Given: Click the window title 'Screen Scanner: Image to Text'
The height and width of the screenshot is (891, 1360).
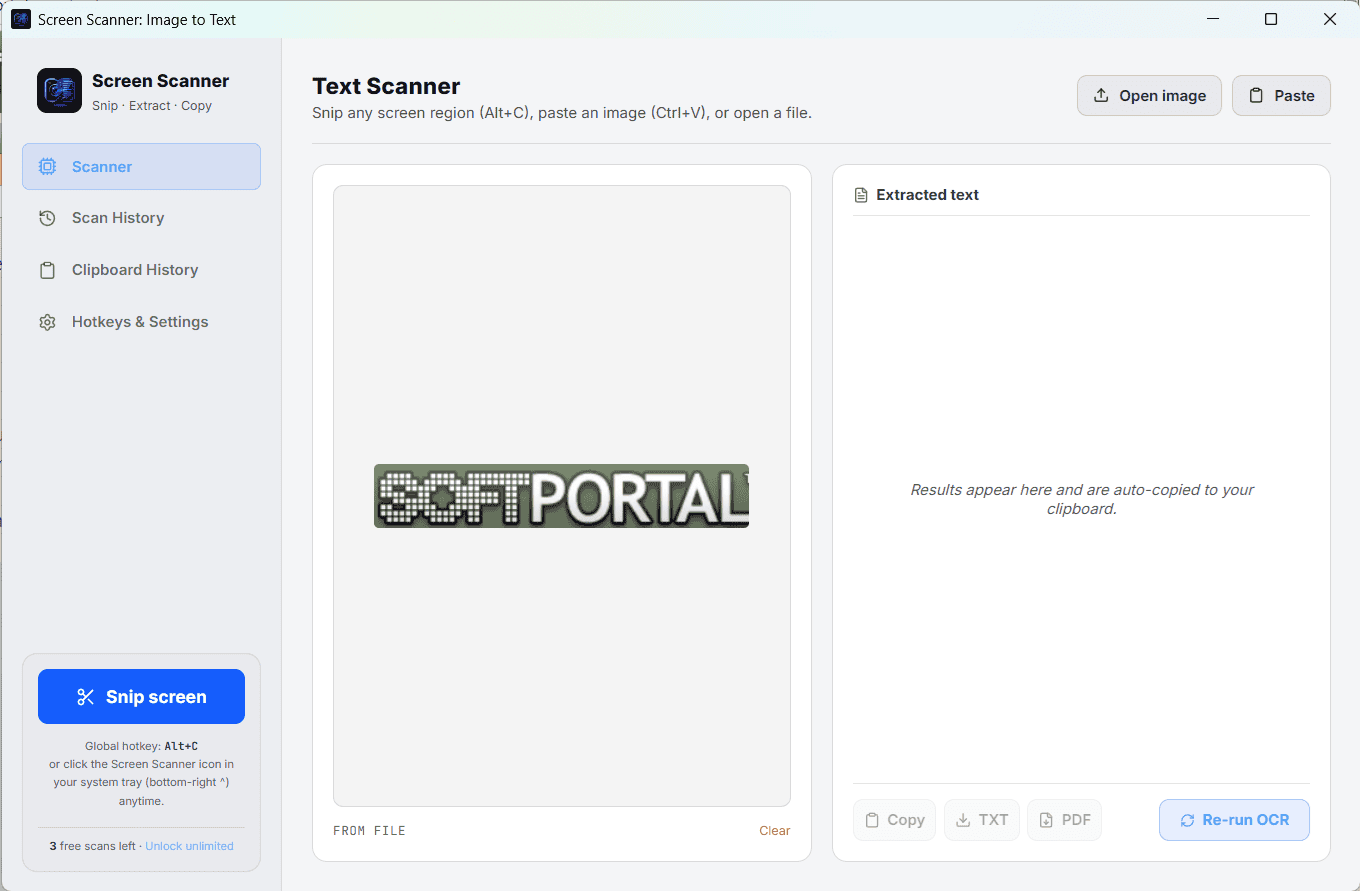Looking at the screenshot, I should point(137,19).
